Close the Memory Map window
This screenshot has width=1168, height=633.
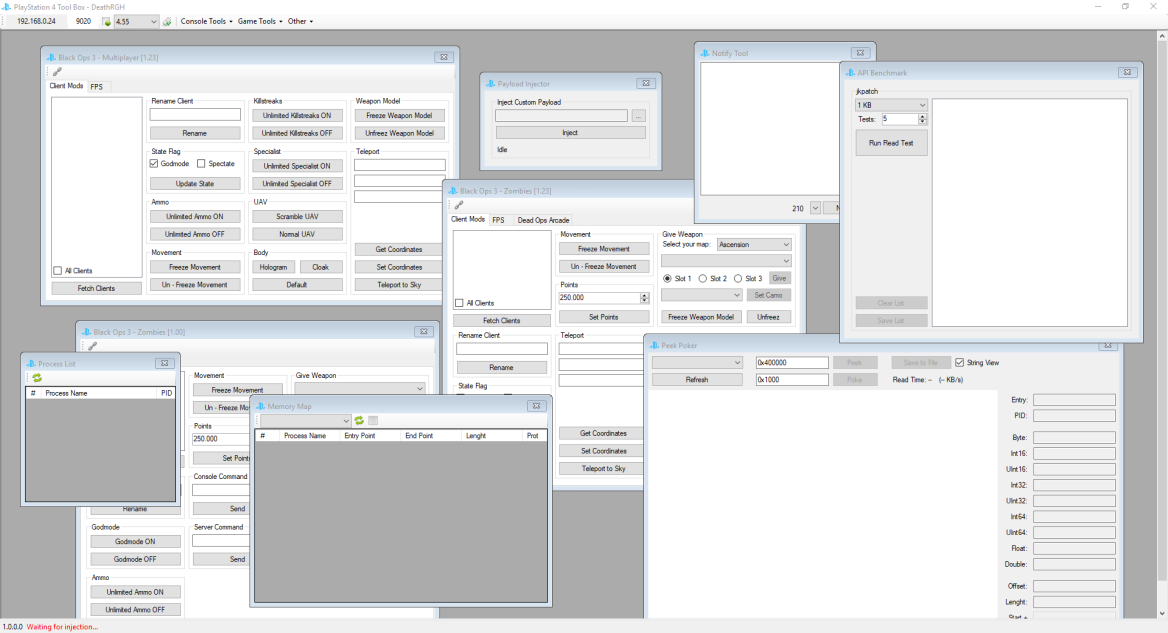tap(536, 407)
